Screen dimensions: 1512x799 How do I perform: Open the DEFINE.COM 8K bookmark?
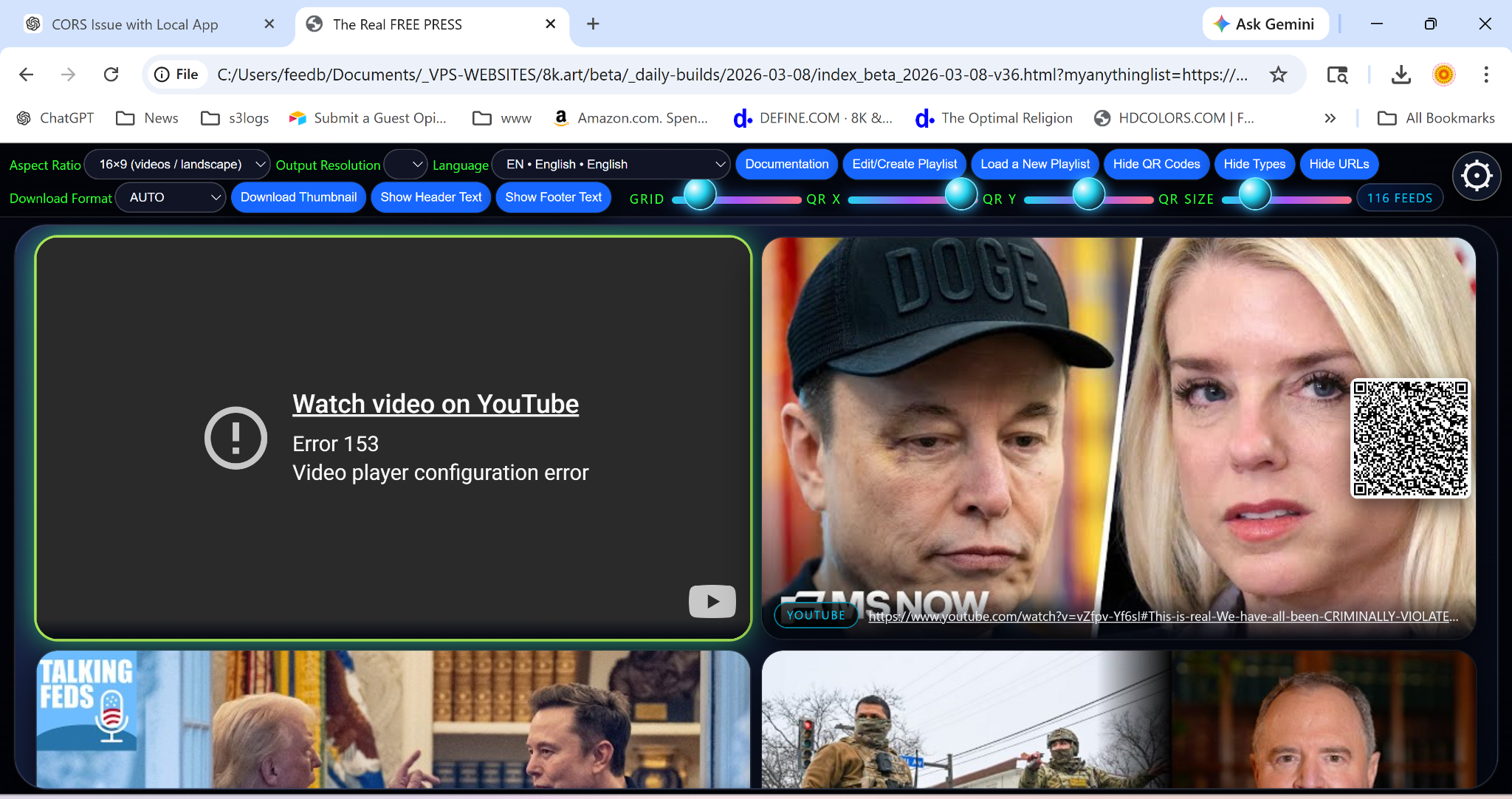pyautogui.click(x=813, y=118)
